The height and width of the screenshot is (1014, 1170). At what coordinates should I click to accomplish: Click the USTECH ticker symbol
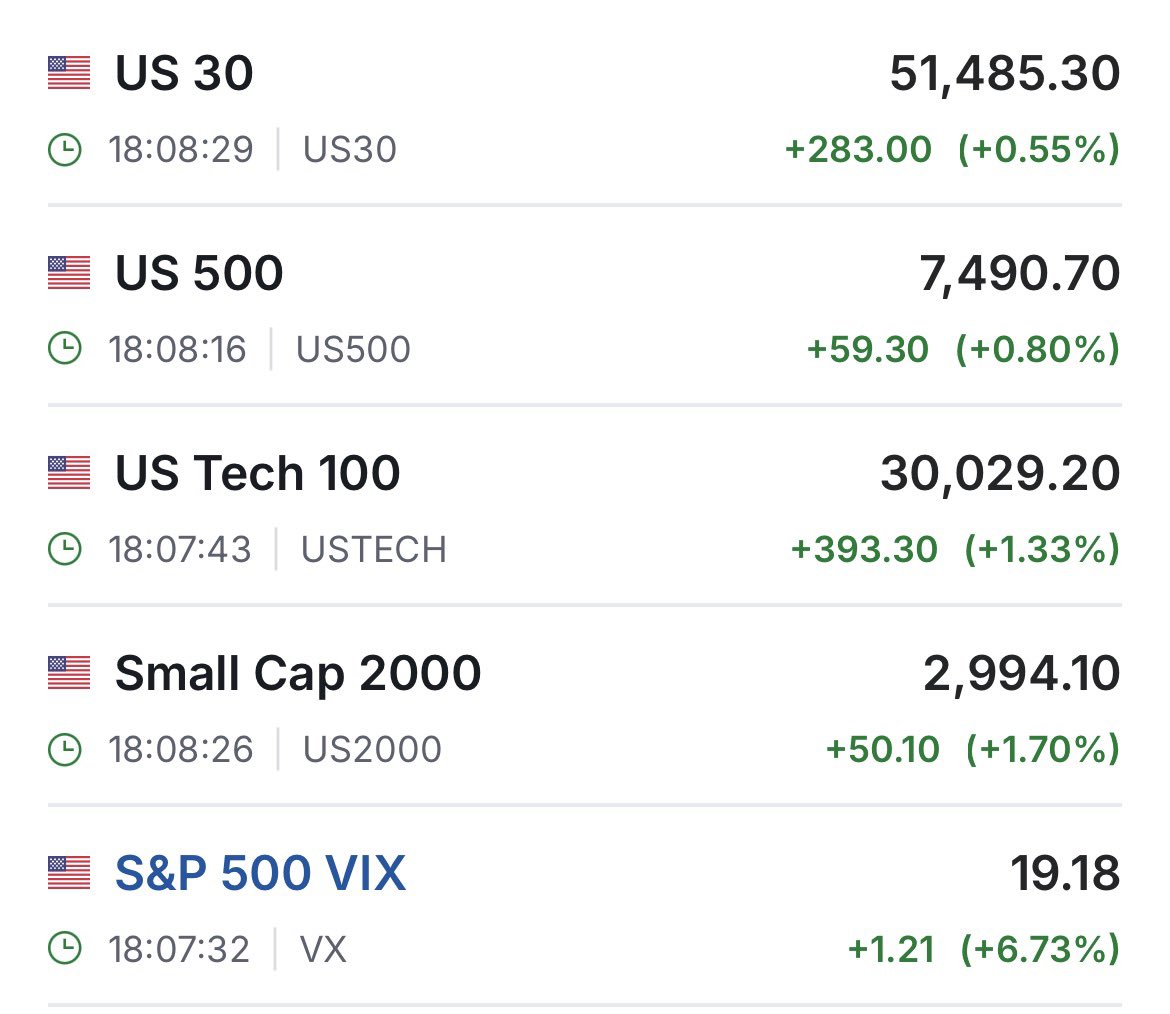coord(374,550)
